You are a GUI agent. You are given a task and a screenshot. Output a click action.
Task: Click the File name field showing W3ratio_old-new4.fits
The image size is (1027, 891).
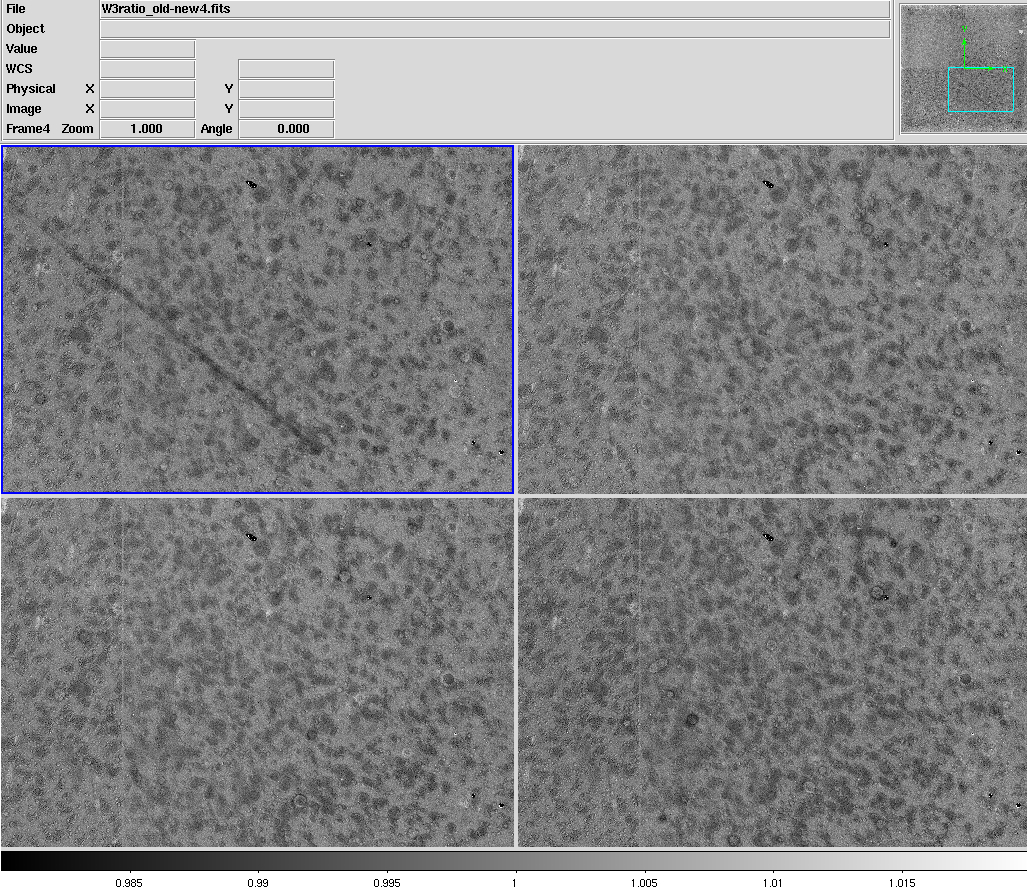point(495,9)
